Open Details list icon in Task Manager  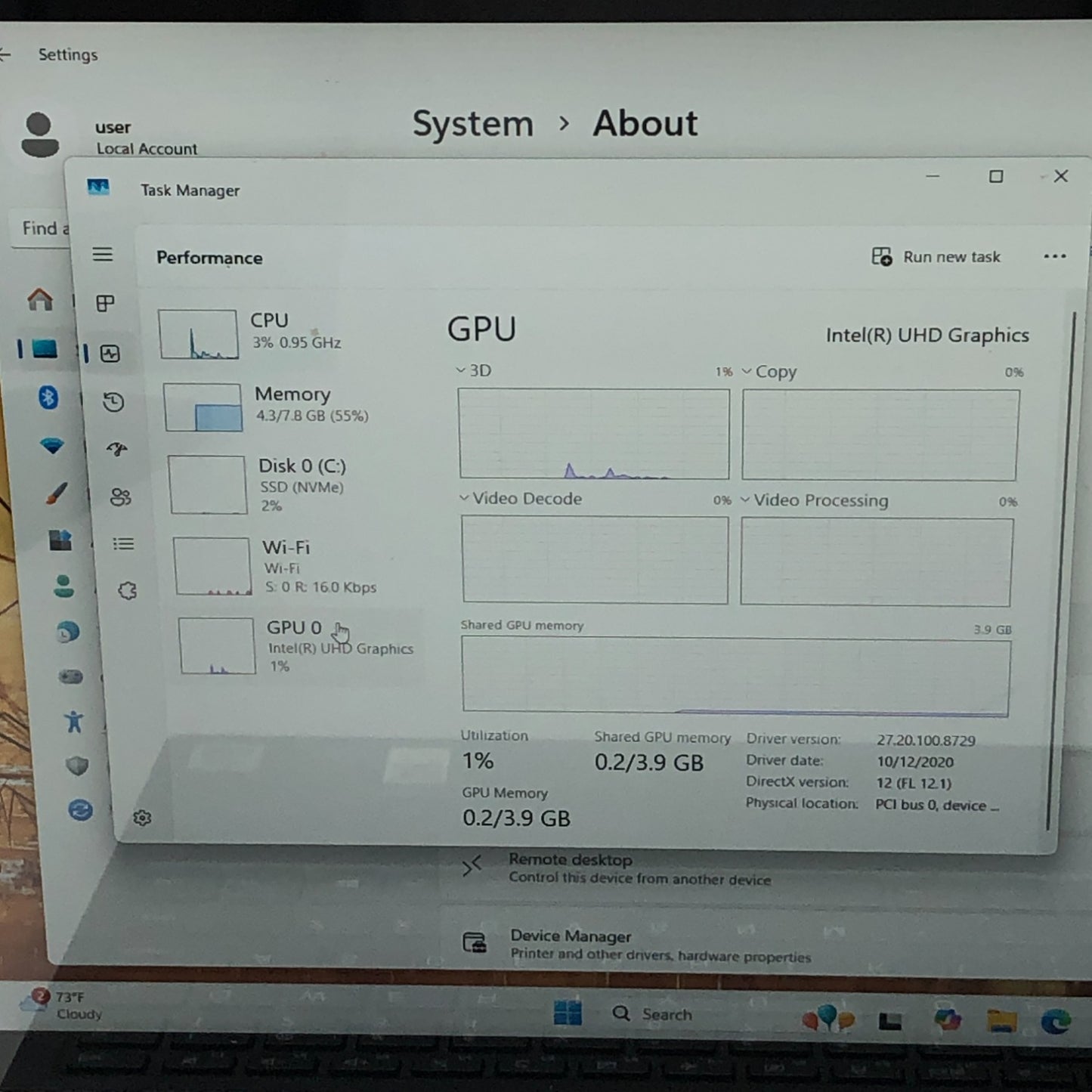tap(124, 544)
